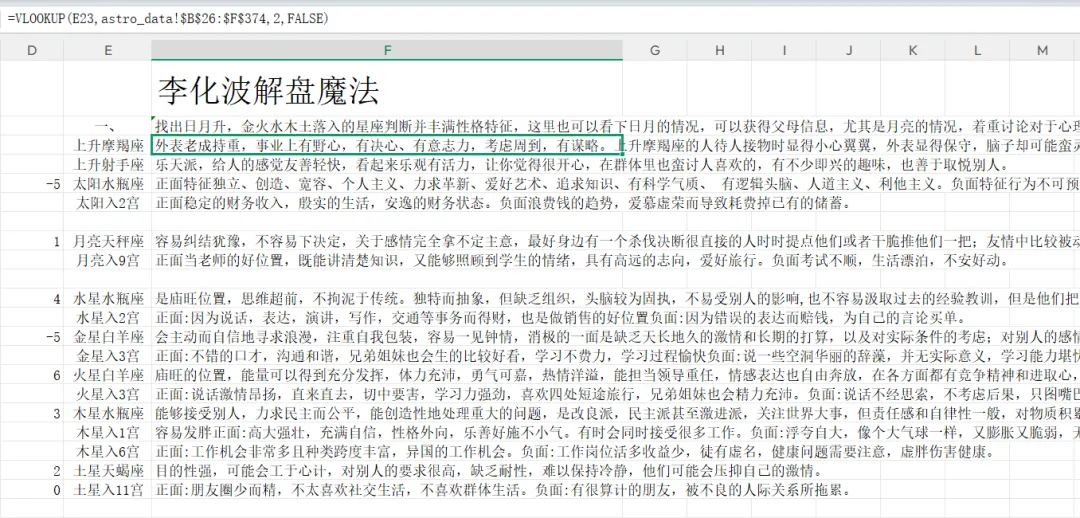Image resolution: width=1080 pixels, height=518 pixels.
Task: Select column F header
Action: point(387,50)
